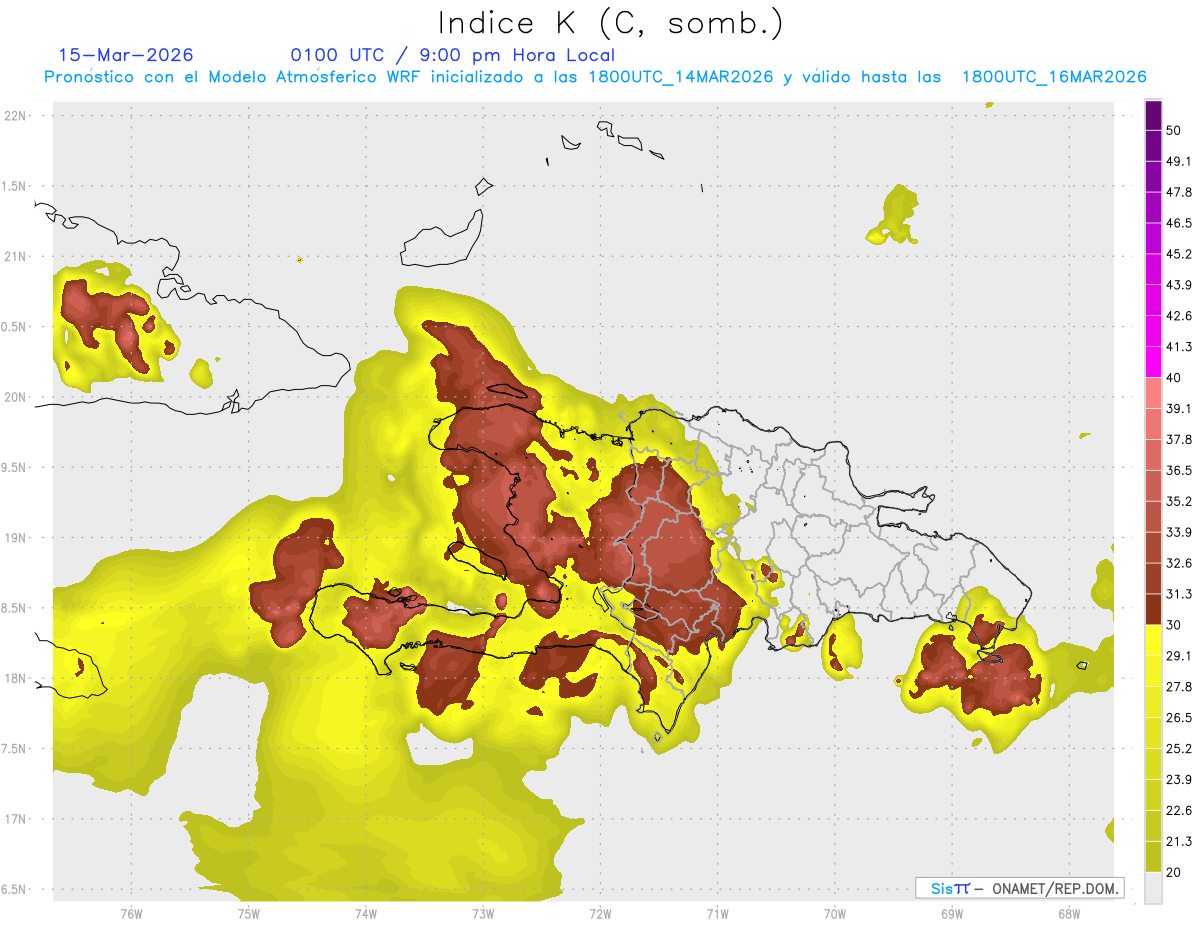Click the 1800UTC_14MAR2026 initialization timestamp
The image size is (1200, 927).
click(682, 77)
